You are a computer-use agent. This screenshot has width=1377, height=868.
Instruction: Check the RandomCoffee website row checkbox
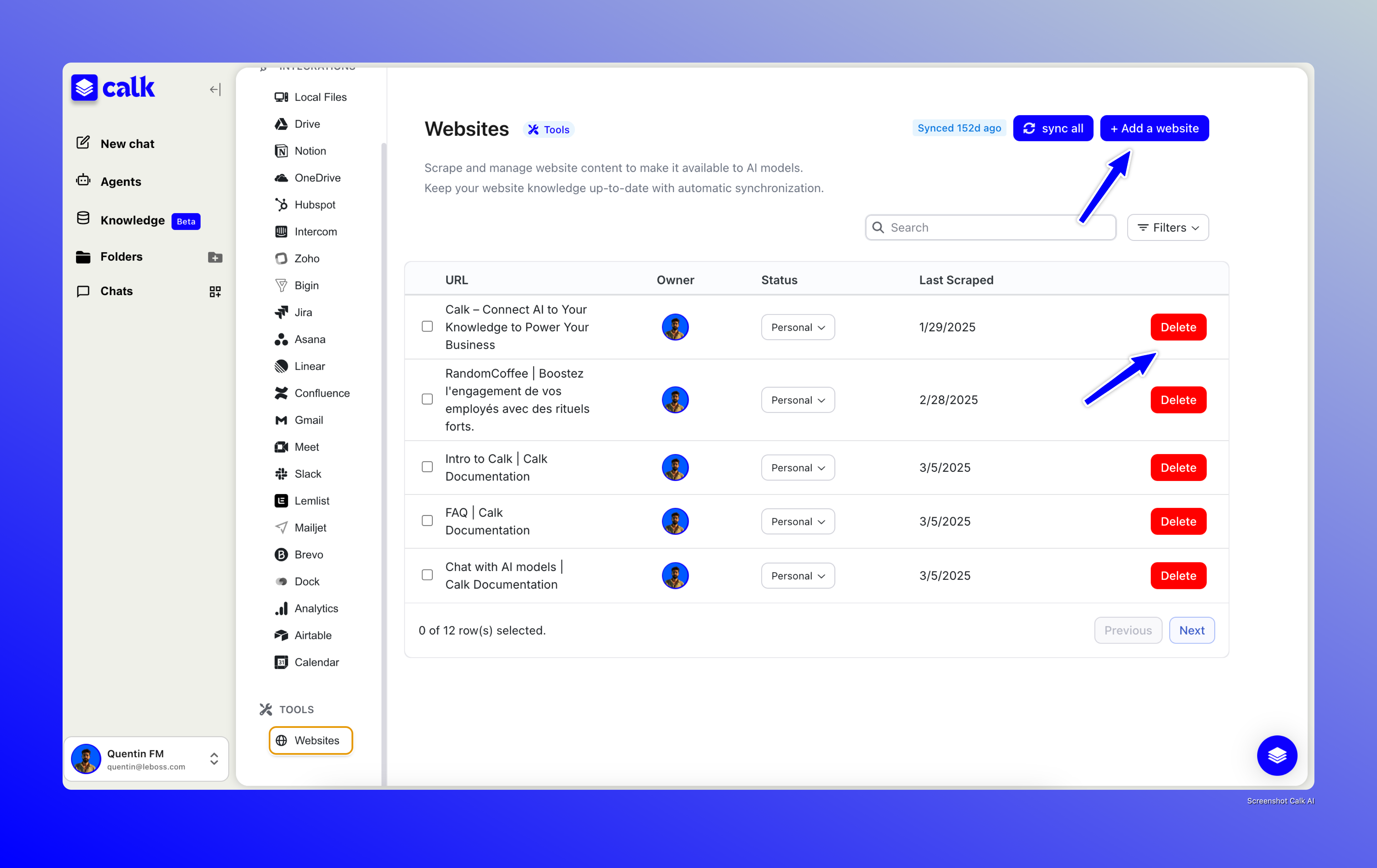pyautogui.click(x=427, y=399)
